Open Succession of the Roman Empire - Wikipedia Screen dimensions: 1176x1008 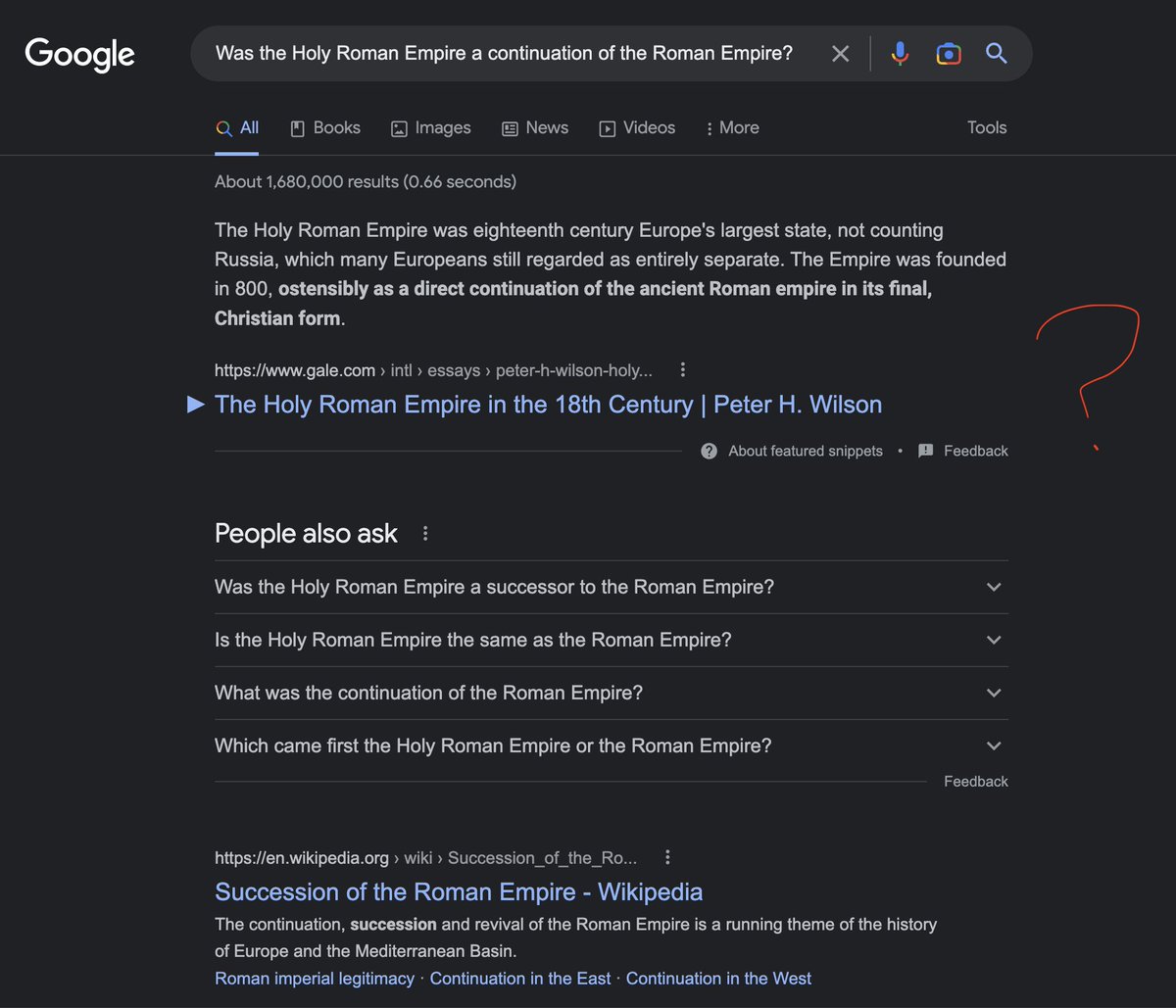pyautogui.click(x=459, y=892)
